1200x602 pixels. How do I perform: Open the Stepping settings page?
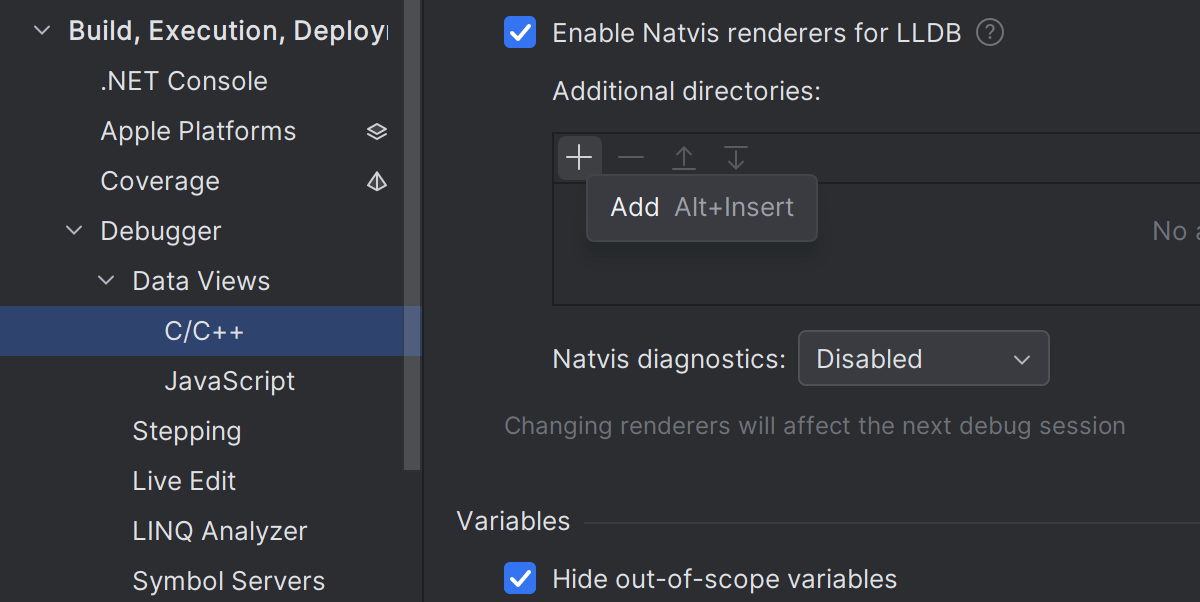coord(186,431)
